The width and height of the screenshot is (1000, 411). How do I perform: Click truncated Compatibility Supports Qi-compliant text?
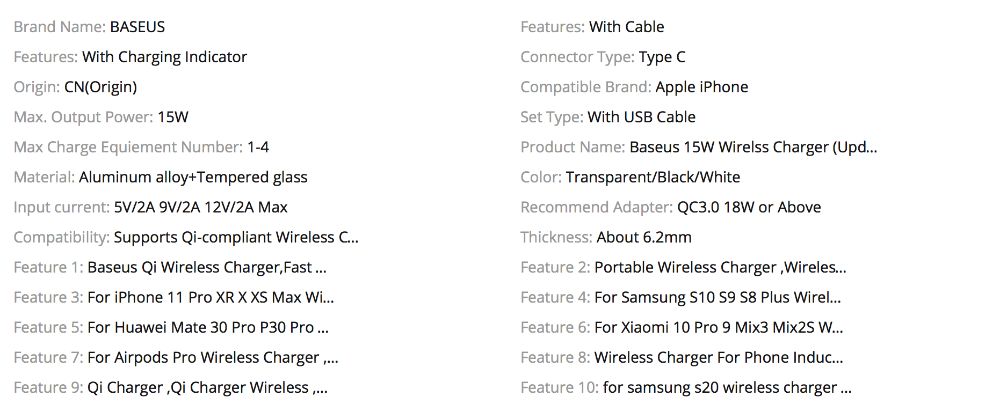point(236,237)
